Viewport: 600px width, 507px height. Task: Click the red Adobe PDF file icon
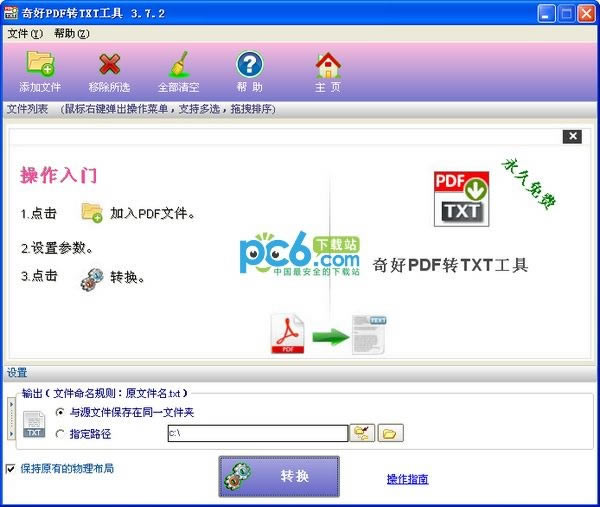[287, 334]
